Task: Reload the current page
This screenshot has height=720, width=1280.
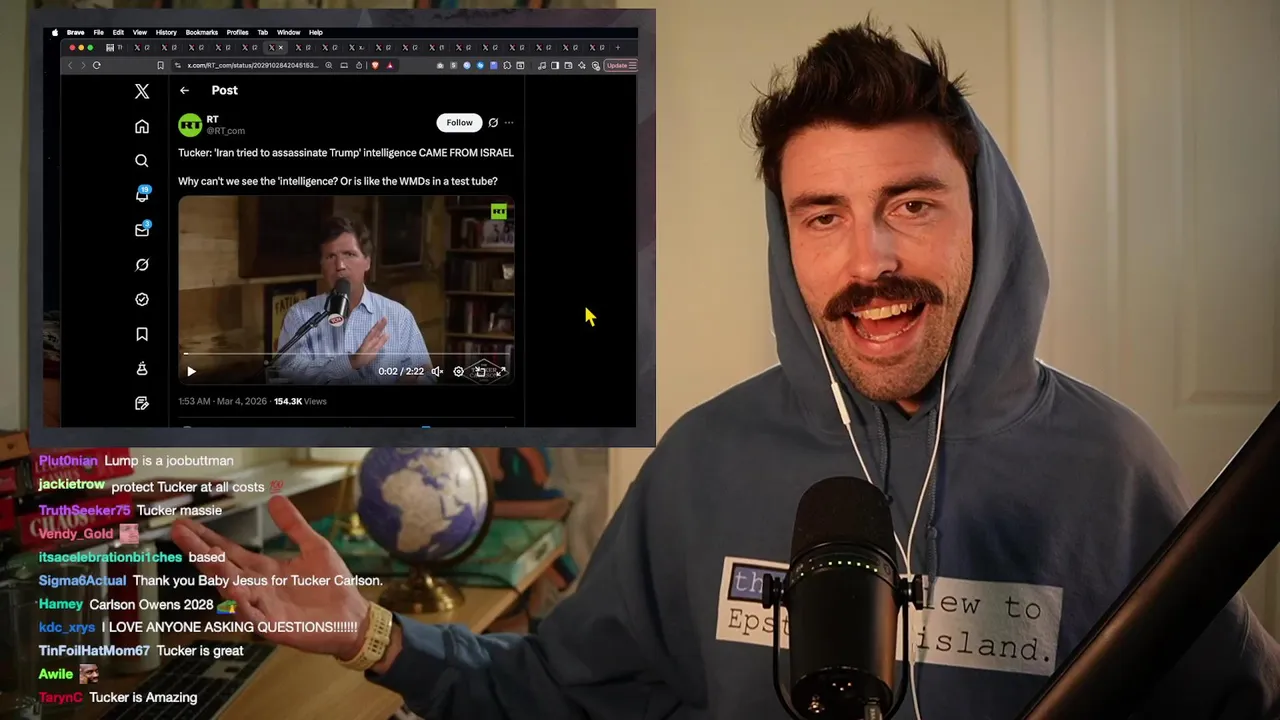Action: 96,65
